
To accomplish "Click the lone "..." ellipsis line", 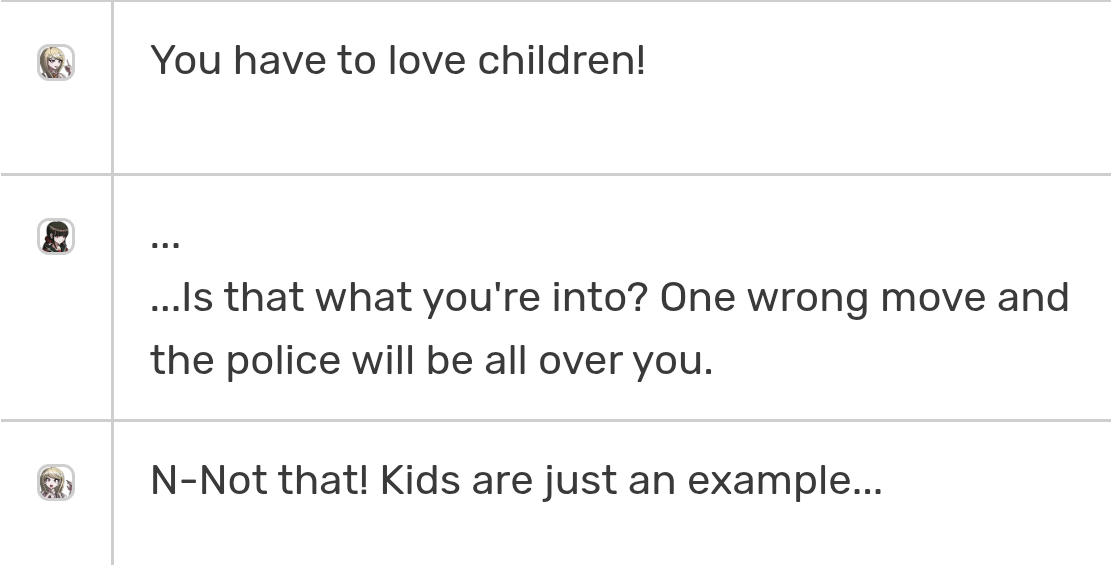I will [165, 244].
